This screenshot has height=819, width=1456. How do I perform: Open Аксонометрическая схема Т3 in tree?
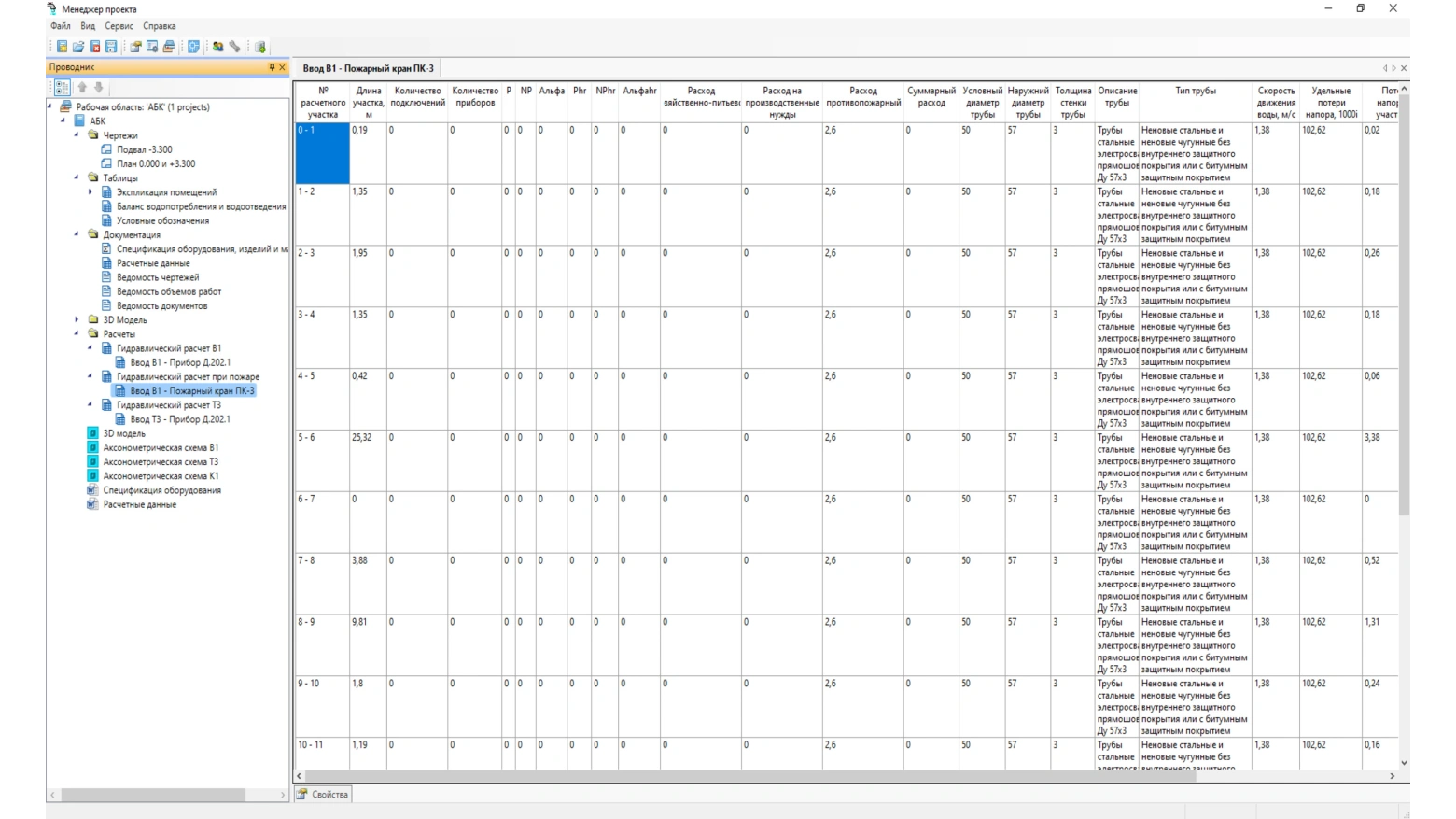(161, 462)
